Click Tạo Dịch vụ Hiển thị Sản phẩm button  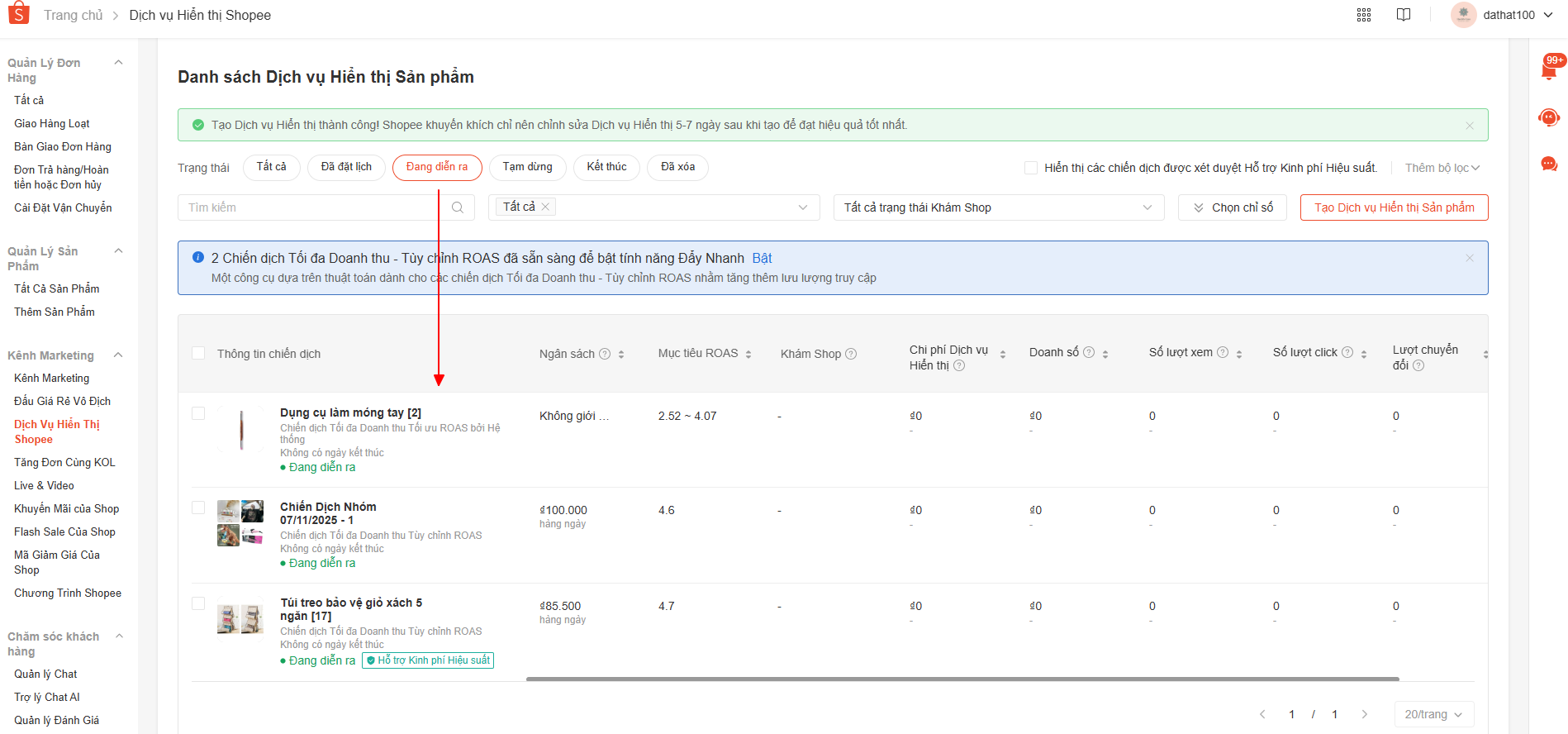click(1394, 207)
